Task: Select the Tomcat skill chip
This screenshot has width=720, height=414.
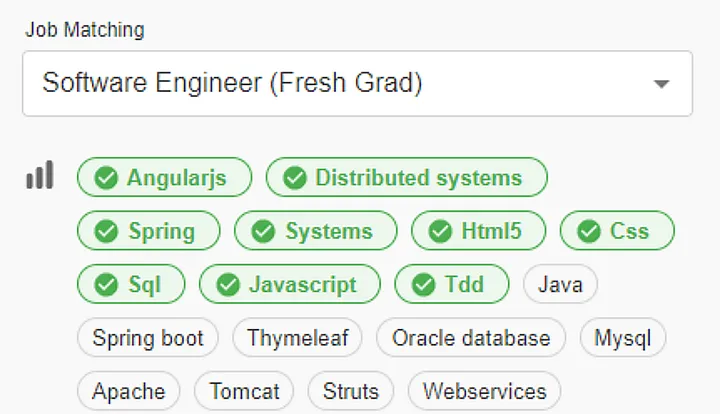Action: pos(244,390)
